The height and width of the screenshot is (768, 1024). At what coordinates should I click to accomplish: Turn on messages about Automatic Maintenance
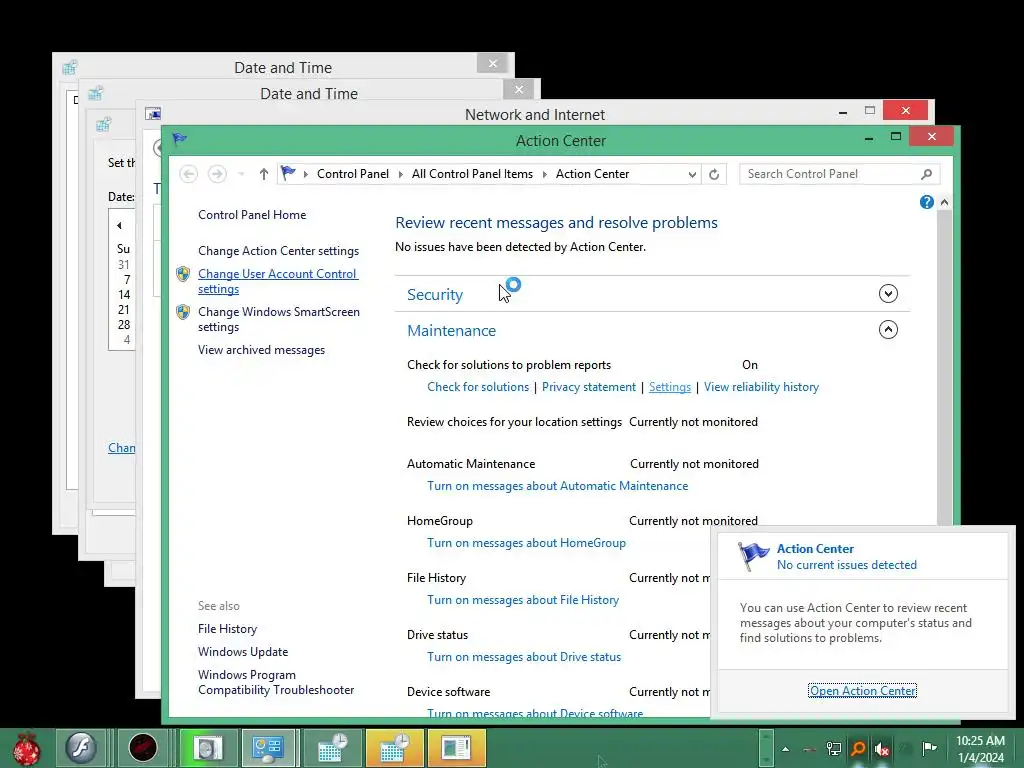click(x=557, y=486)
